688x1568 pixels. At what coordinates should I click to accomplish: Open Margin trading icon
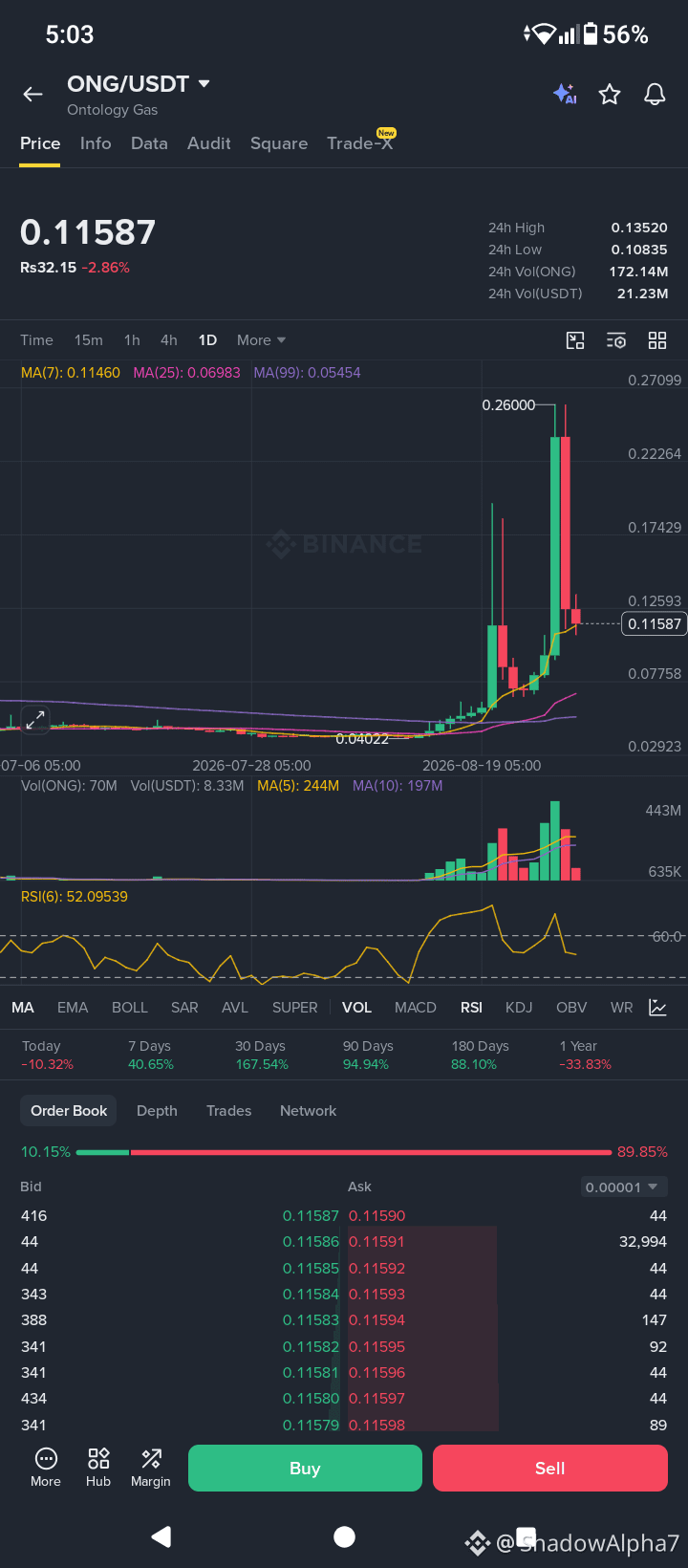point(151,1468)
